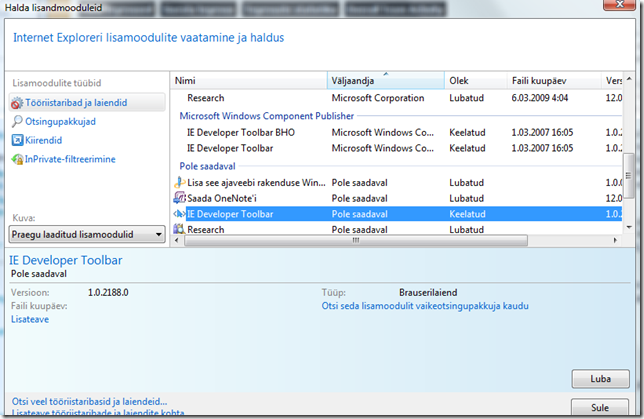Screen dimensions: 644x419
Task: Click the horizontal scrollbar right arrow
Action: pos(615,240)
